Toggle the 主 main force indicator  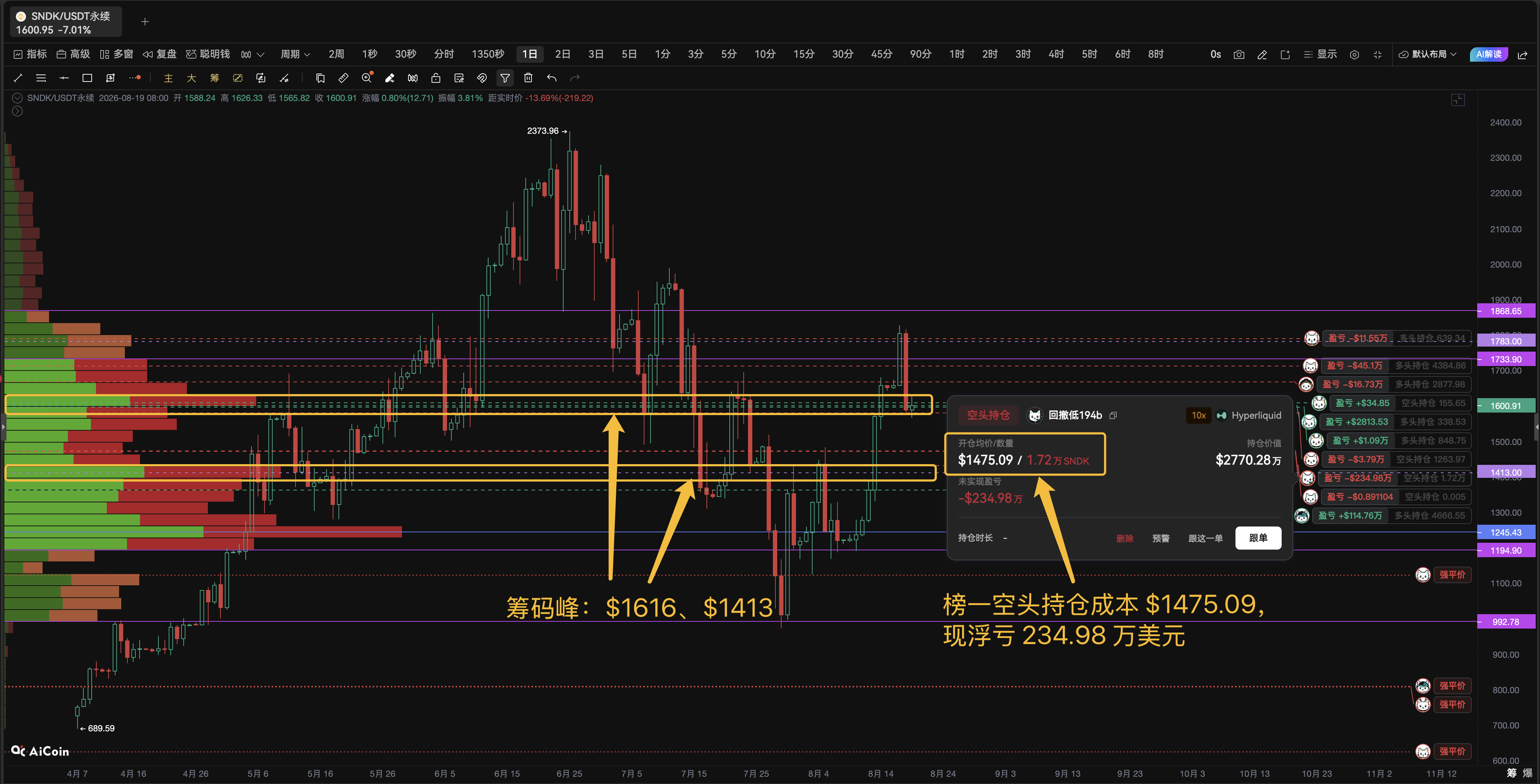(169, 78)
